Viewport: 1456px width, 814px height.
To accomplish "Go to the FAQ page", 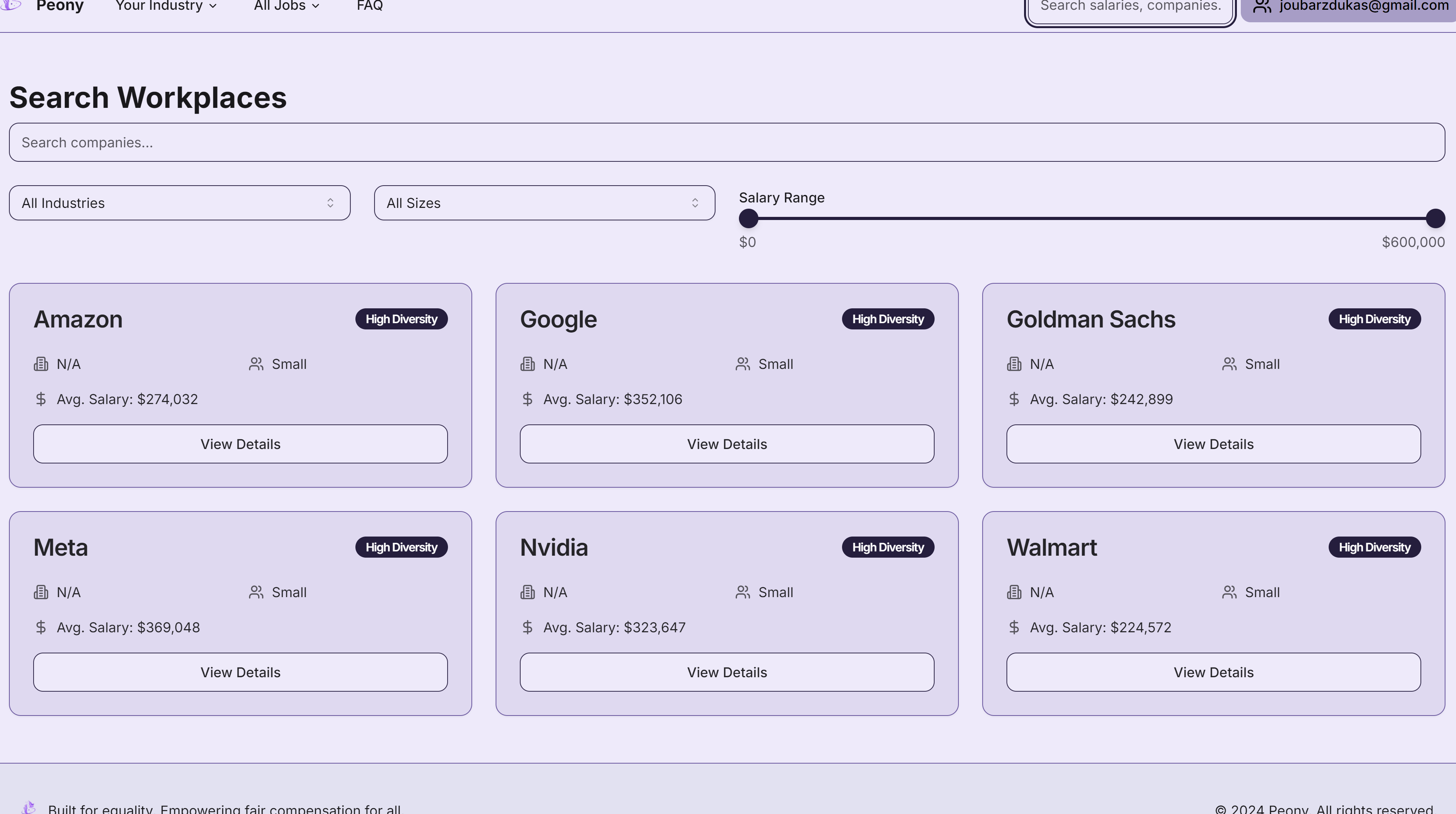I will [x=369, y=6].
